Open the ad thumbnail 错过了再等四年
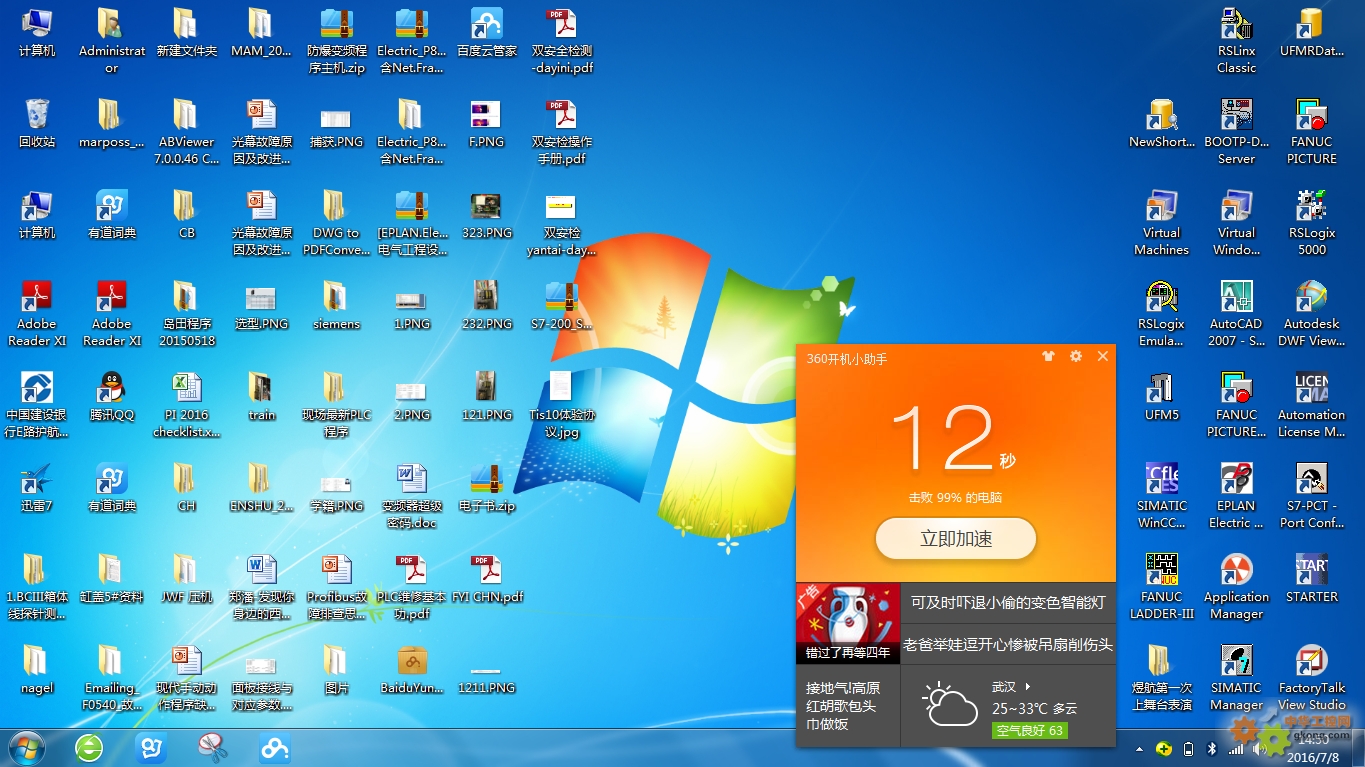The width and height of the screenshot is (1365, 767). (848, 623)
